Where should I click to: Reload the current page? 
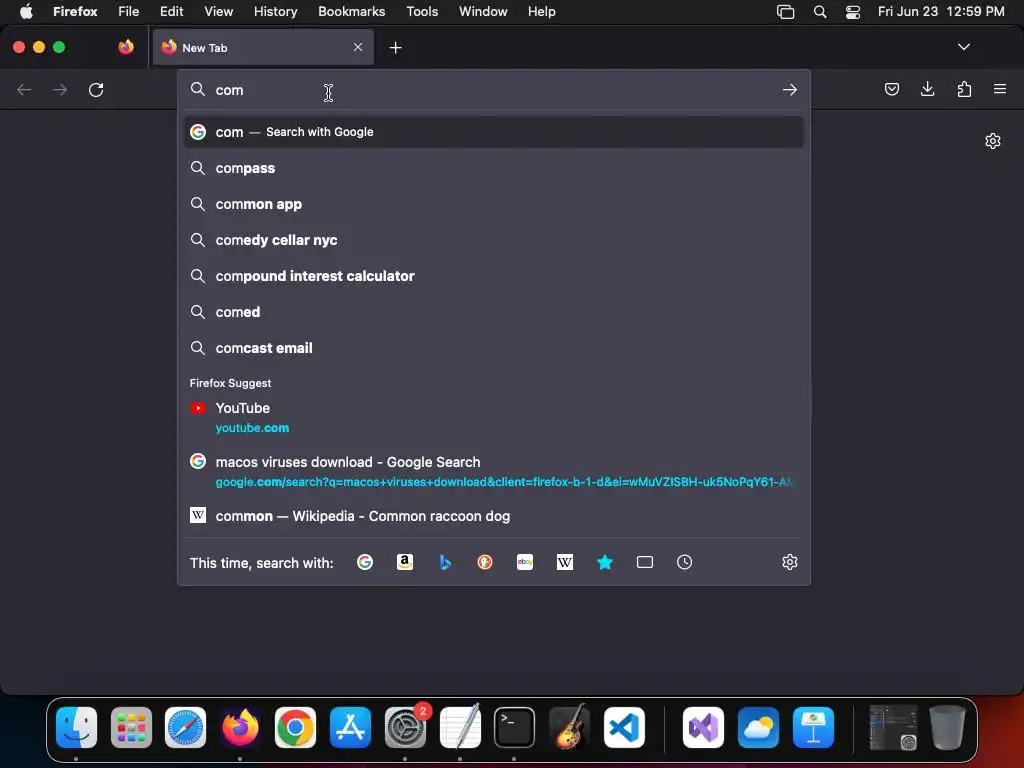96,89
